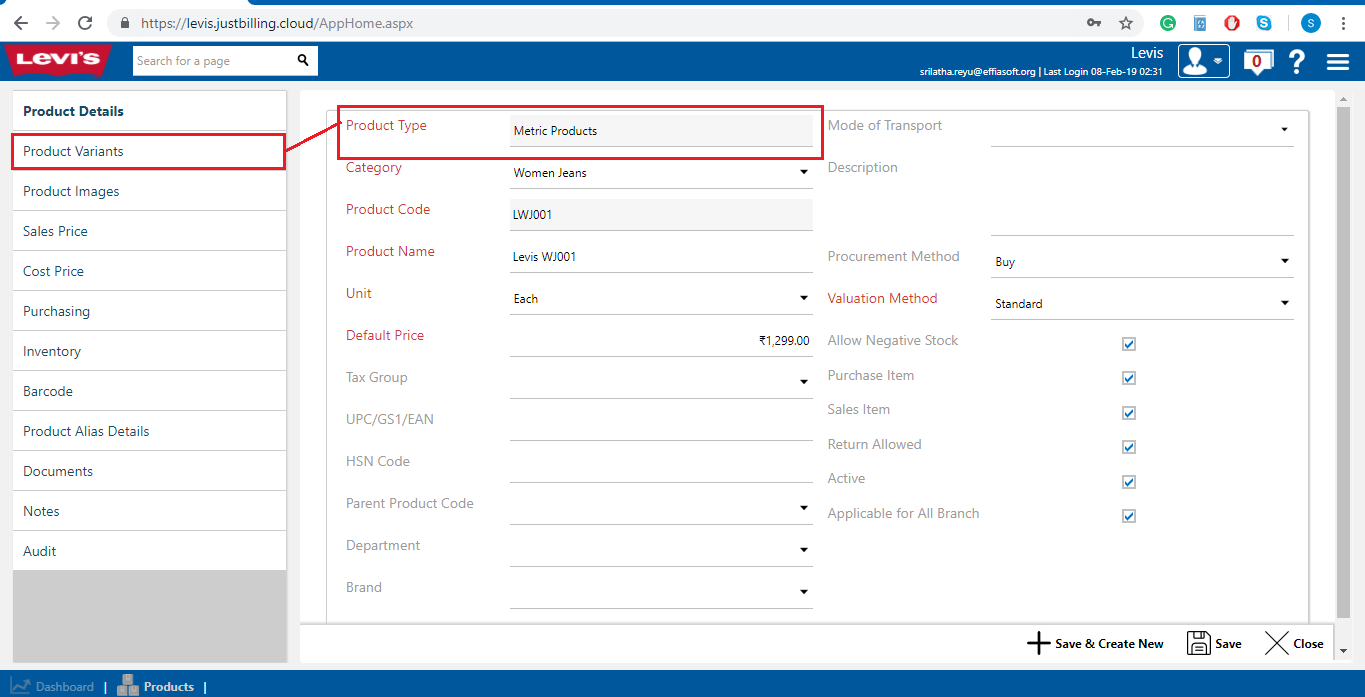Viewport: 1365px width, 697px height.
Task: Open the Brand dropdown
Action: (x=661, y=592)
